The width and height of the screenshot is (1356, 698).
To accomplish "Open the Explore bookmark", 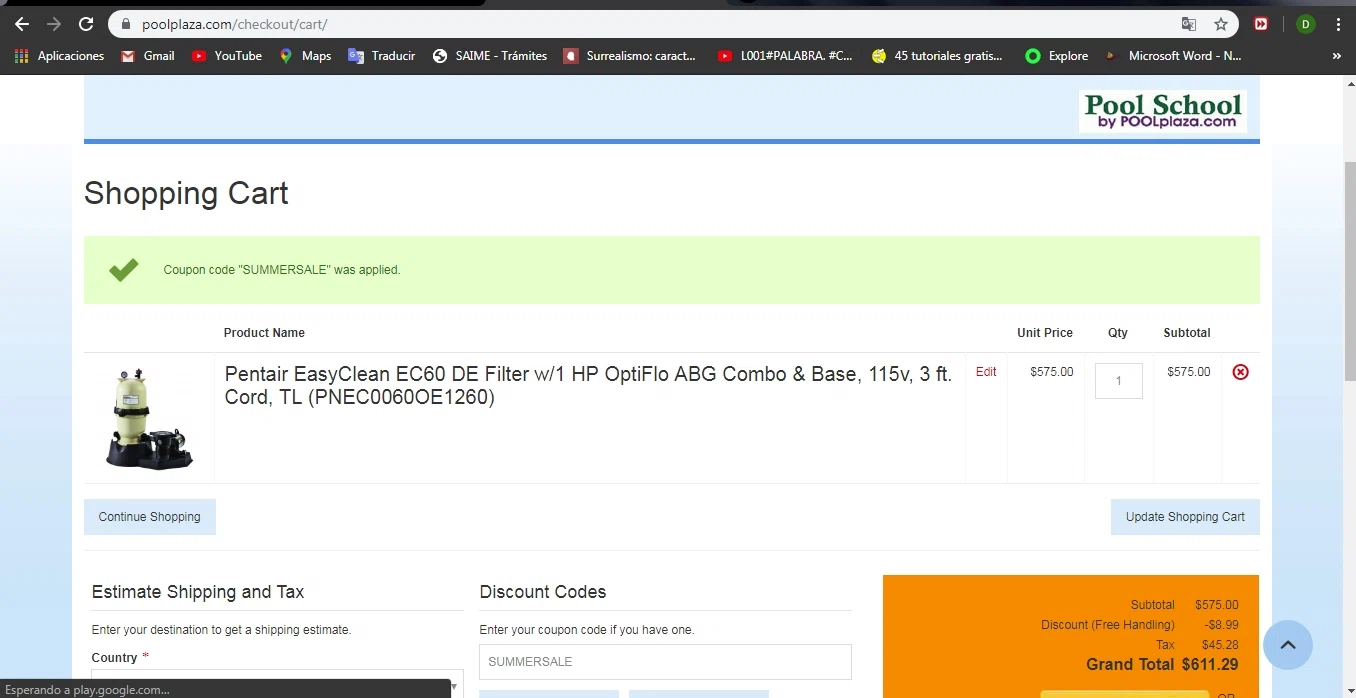I will [1057, 56].
